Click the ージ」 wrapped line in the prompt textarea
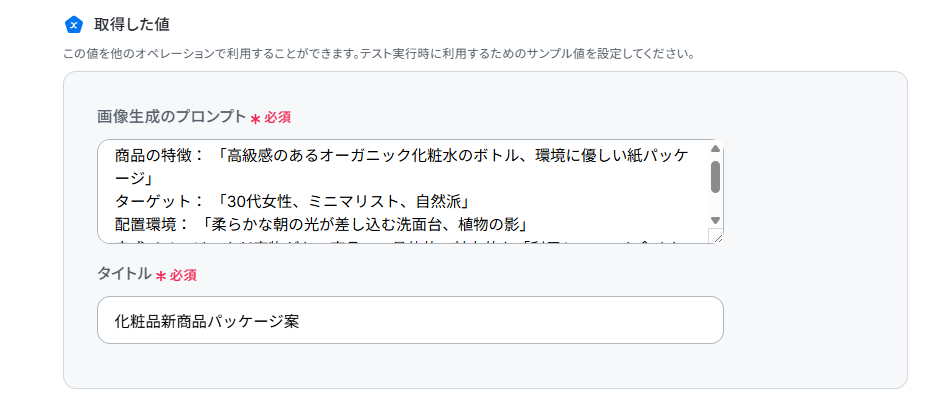The image size is (950, 407). (133, 179)
